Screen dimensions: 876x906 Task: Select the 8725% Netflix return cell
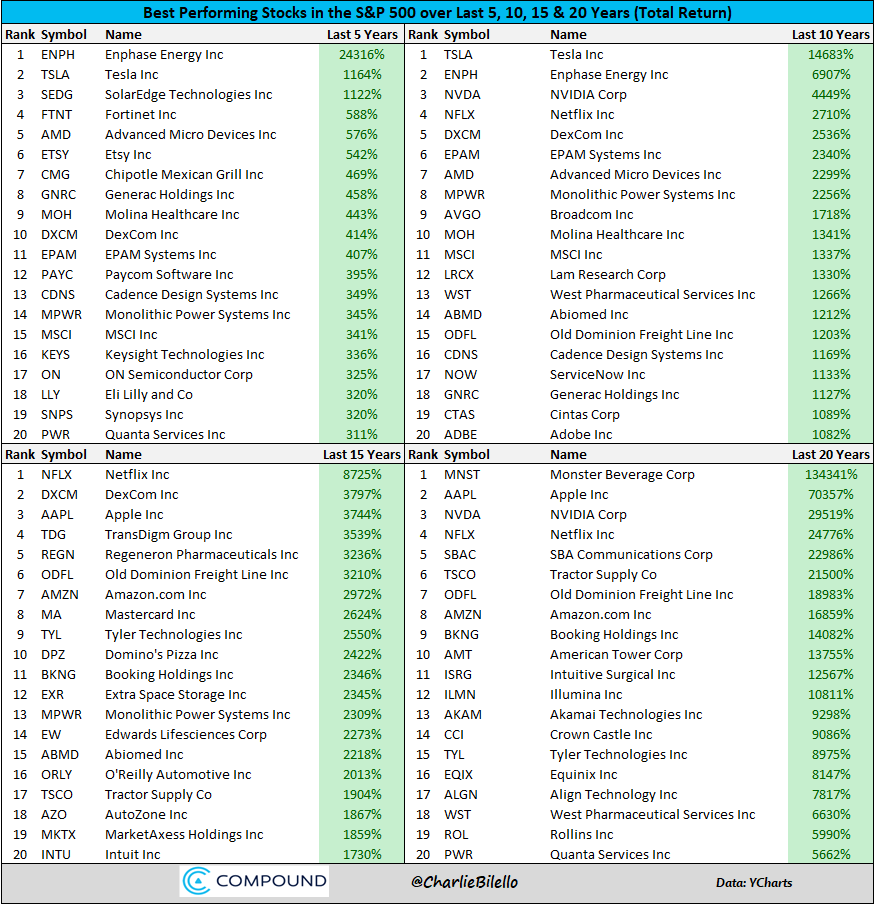(362, 475)
